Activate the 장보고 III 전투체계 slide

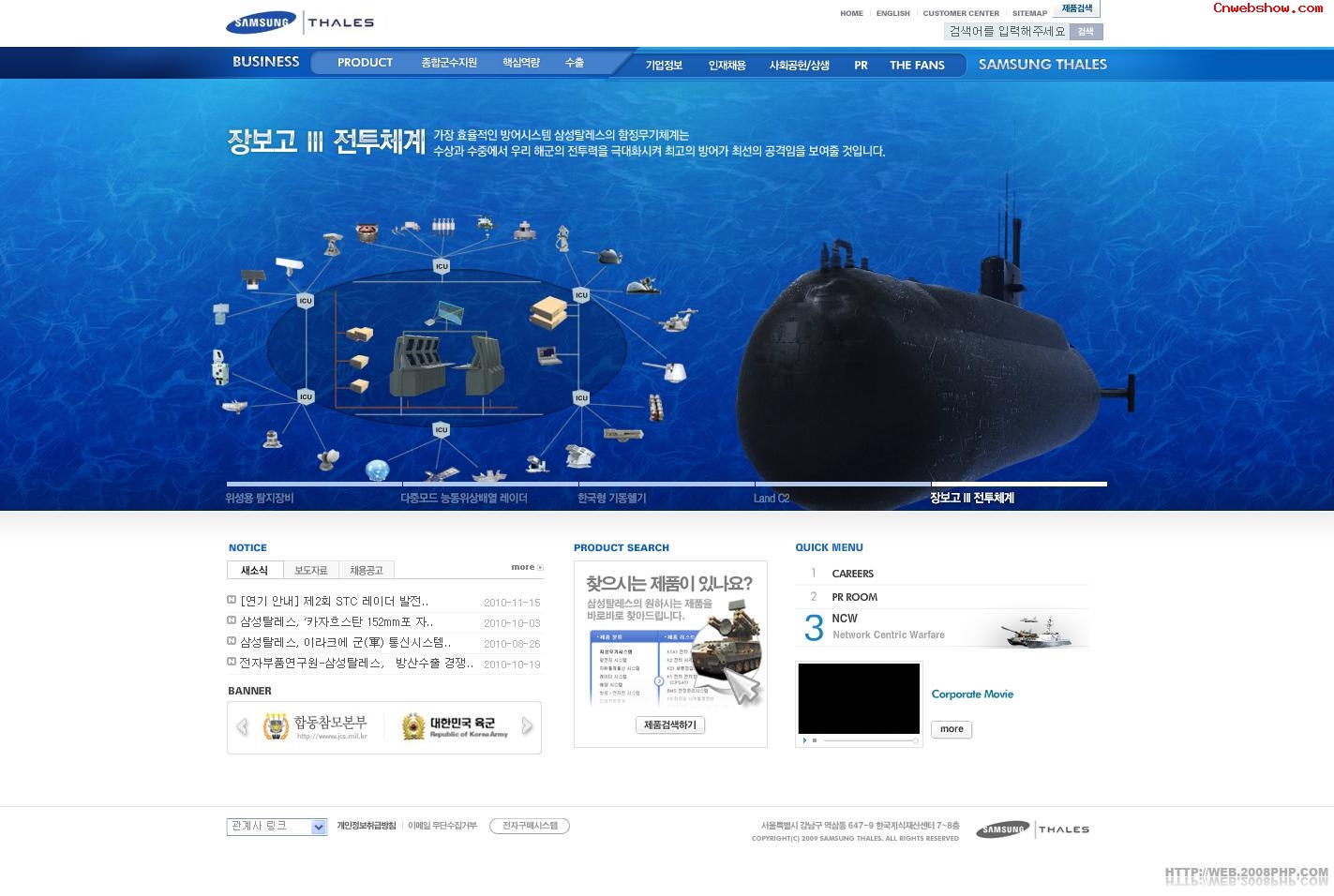pos(975,498)
